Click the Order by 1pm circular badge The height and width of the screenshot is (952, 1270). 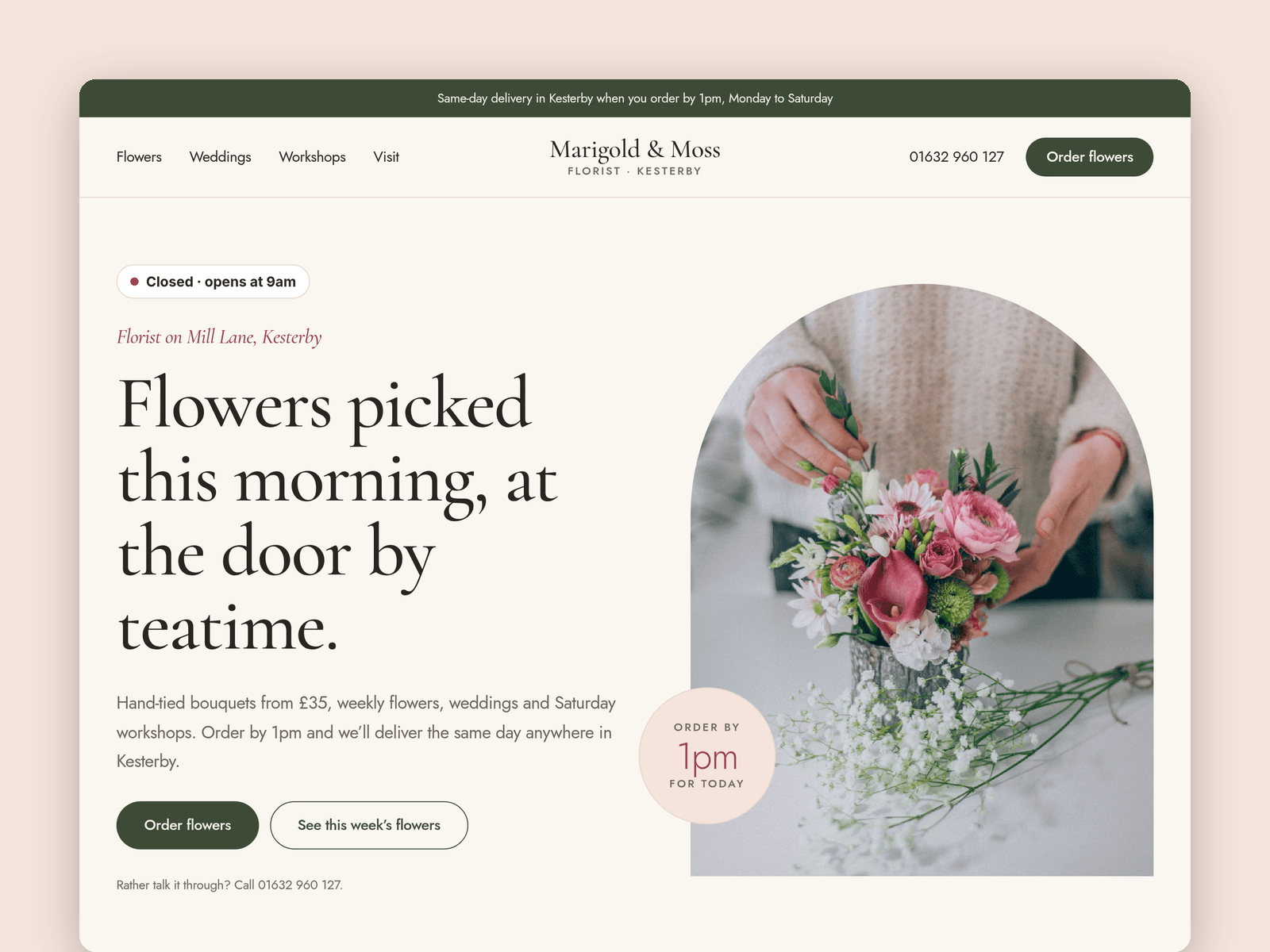click(x=706, y=756)
